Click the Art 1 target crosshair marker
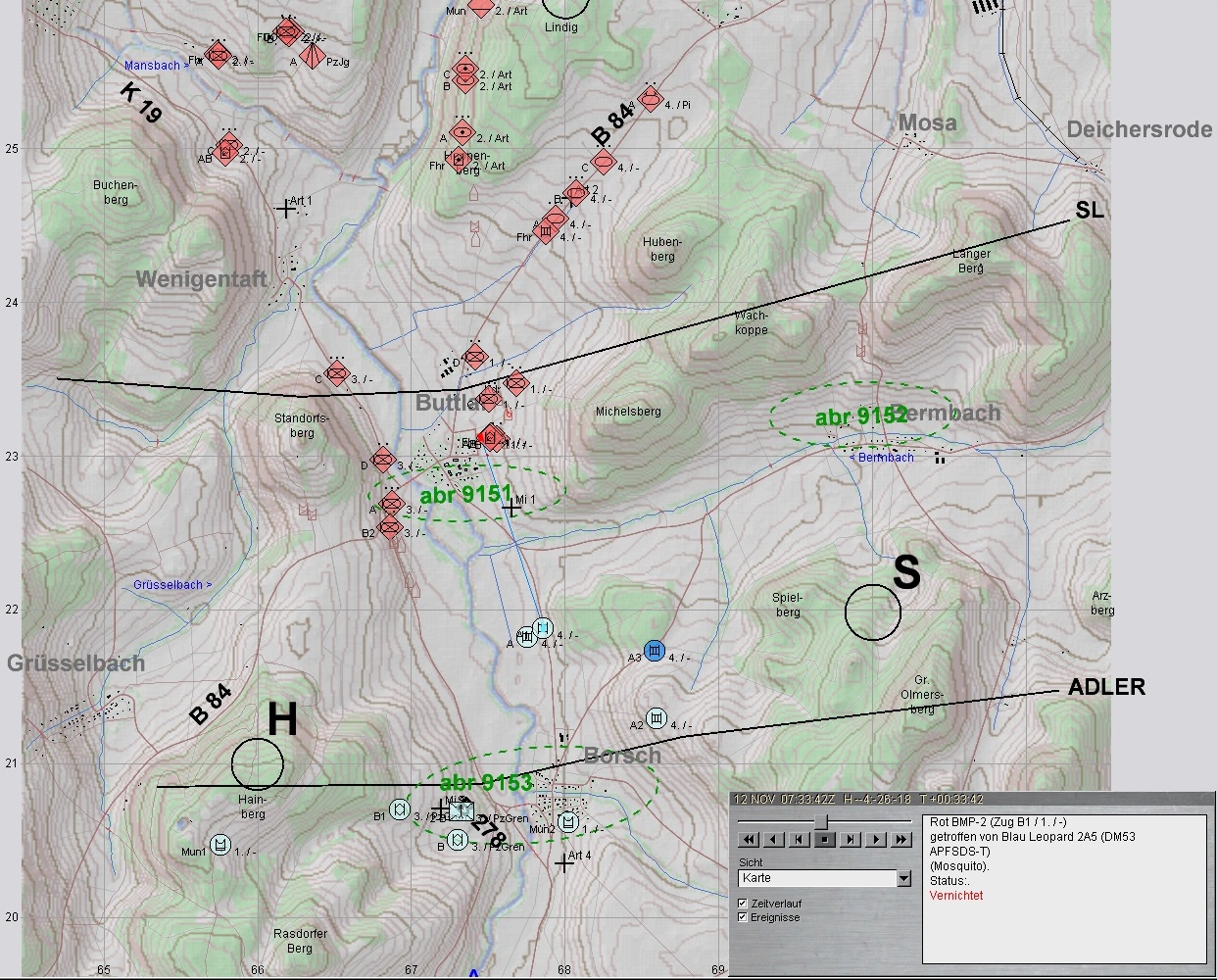Screen dimensions: 1217x980 click(285, 209)
